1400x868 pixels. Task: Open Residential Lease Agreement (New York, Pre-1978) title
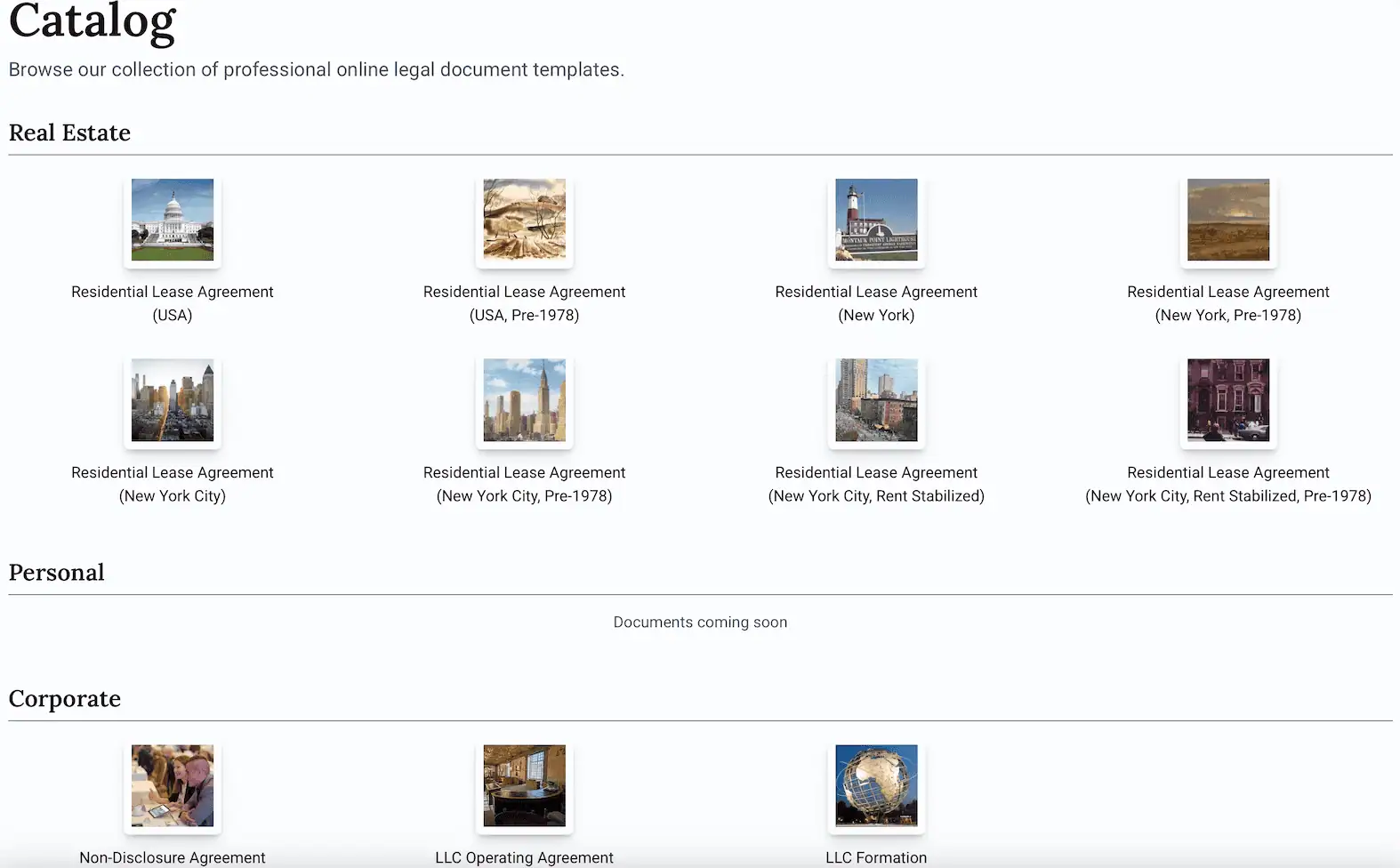point(1228,303)
